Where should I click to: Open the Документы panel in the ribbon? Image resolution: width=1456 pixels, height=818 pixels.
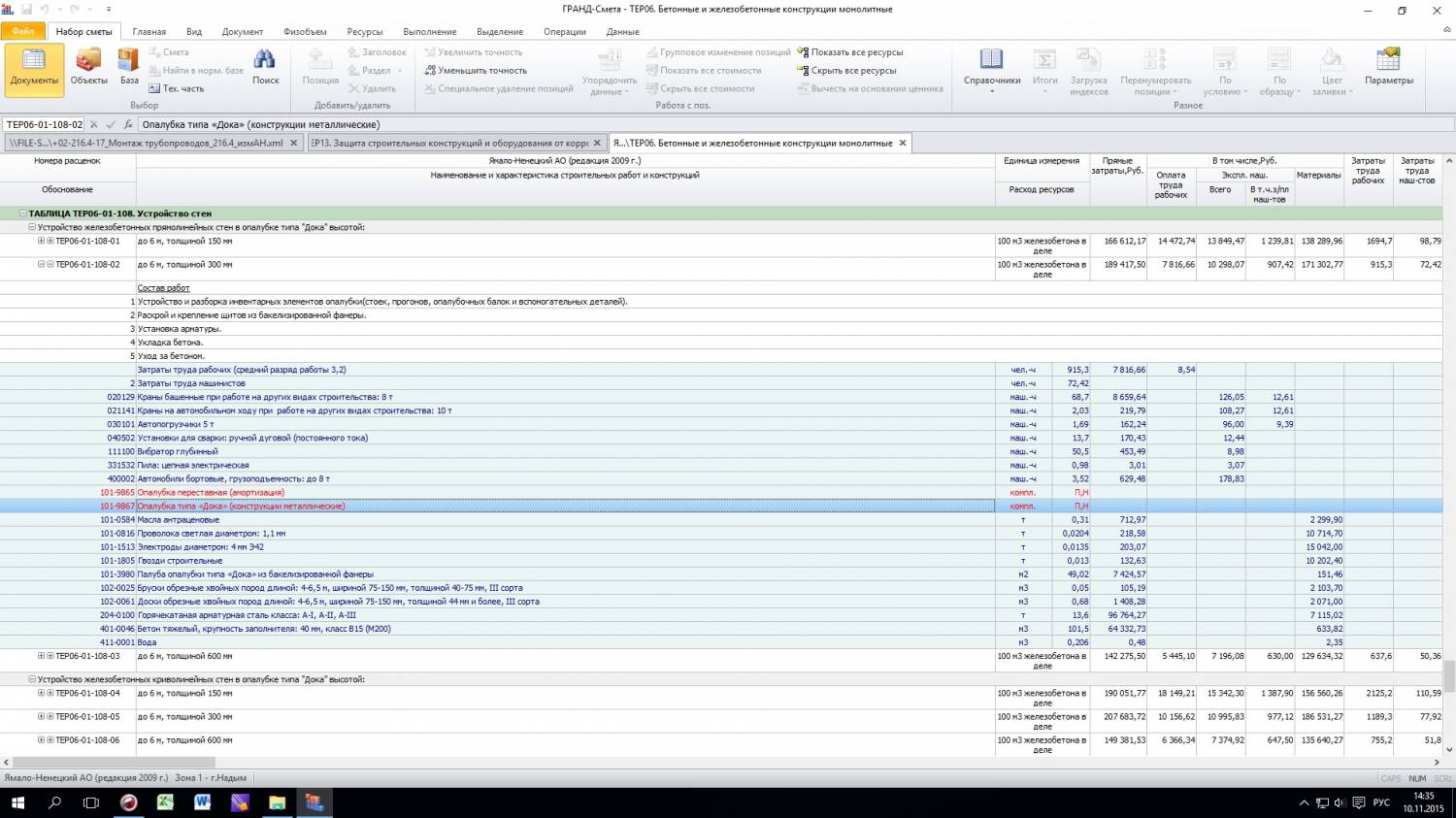[34, 68]
